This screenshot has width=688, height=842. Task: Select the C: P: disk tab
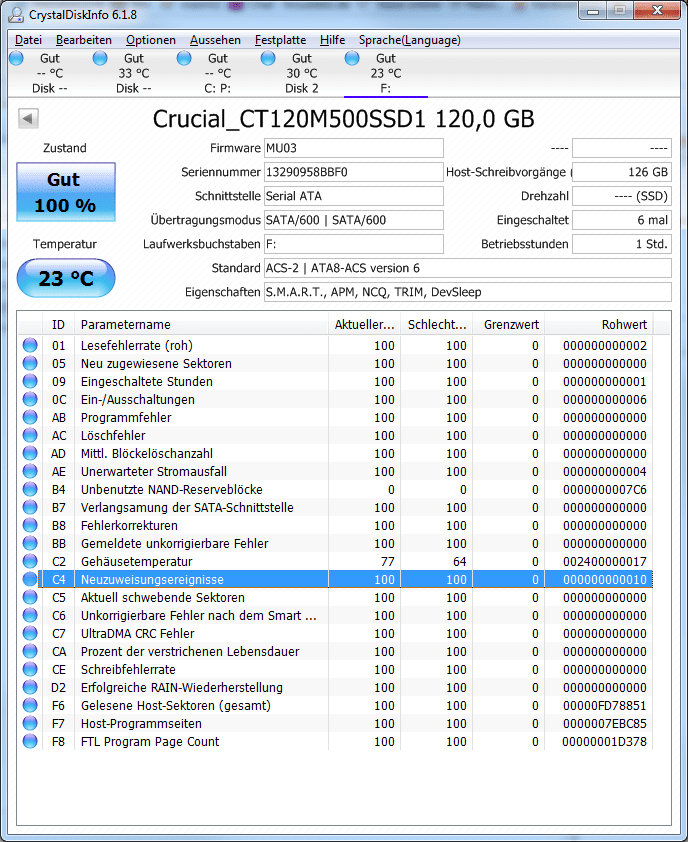pyautogui.click(x=218, y=73)
